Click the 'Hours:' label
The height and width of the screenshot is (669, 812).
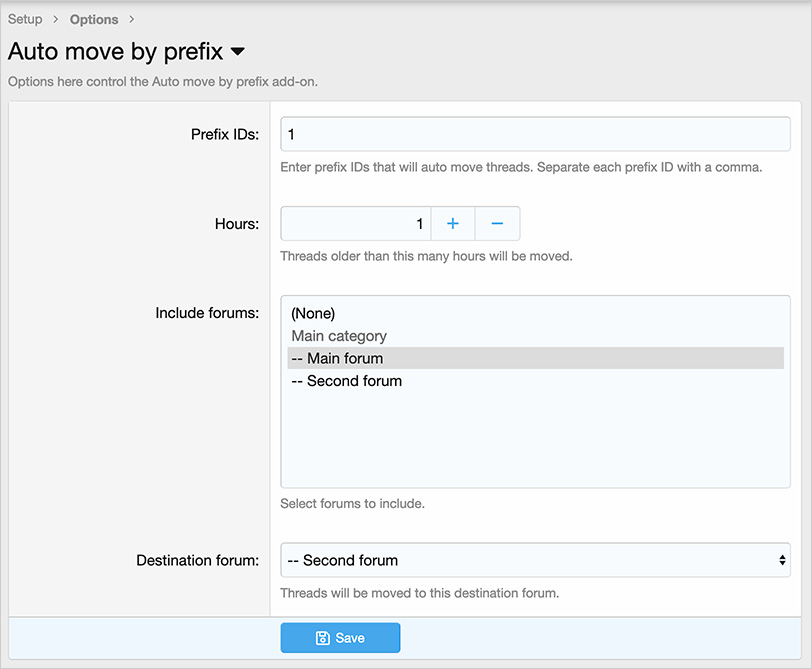pos(237,224)
